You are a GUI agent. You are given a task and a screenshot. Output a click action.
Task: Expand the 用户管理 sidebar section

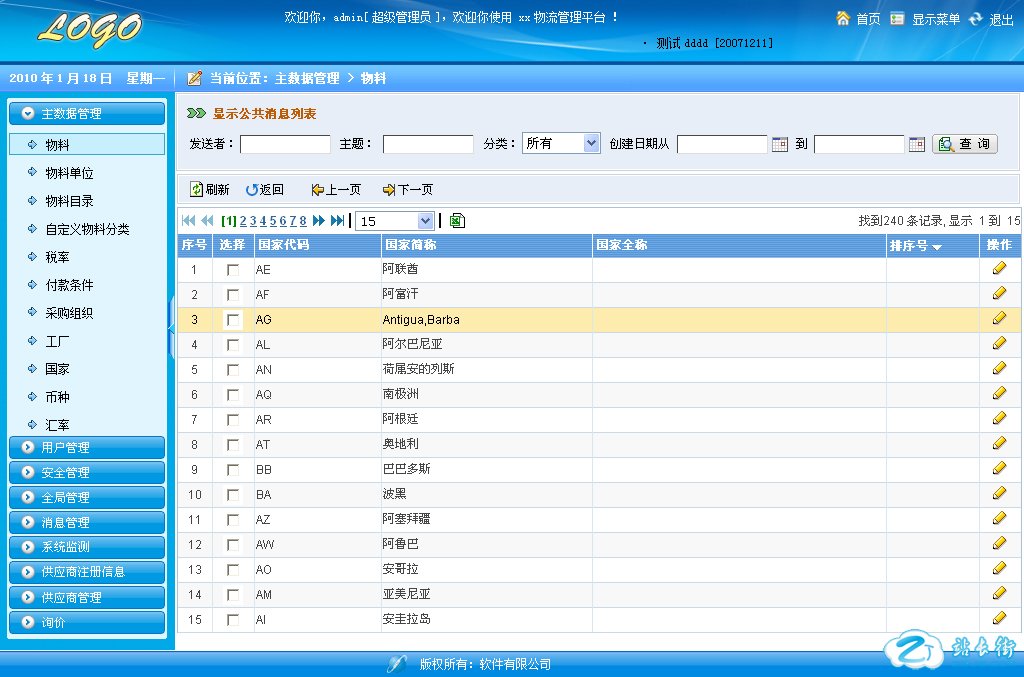coord(86,447)
